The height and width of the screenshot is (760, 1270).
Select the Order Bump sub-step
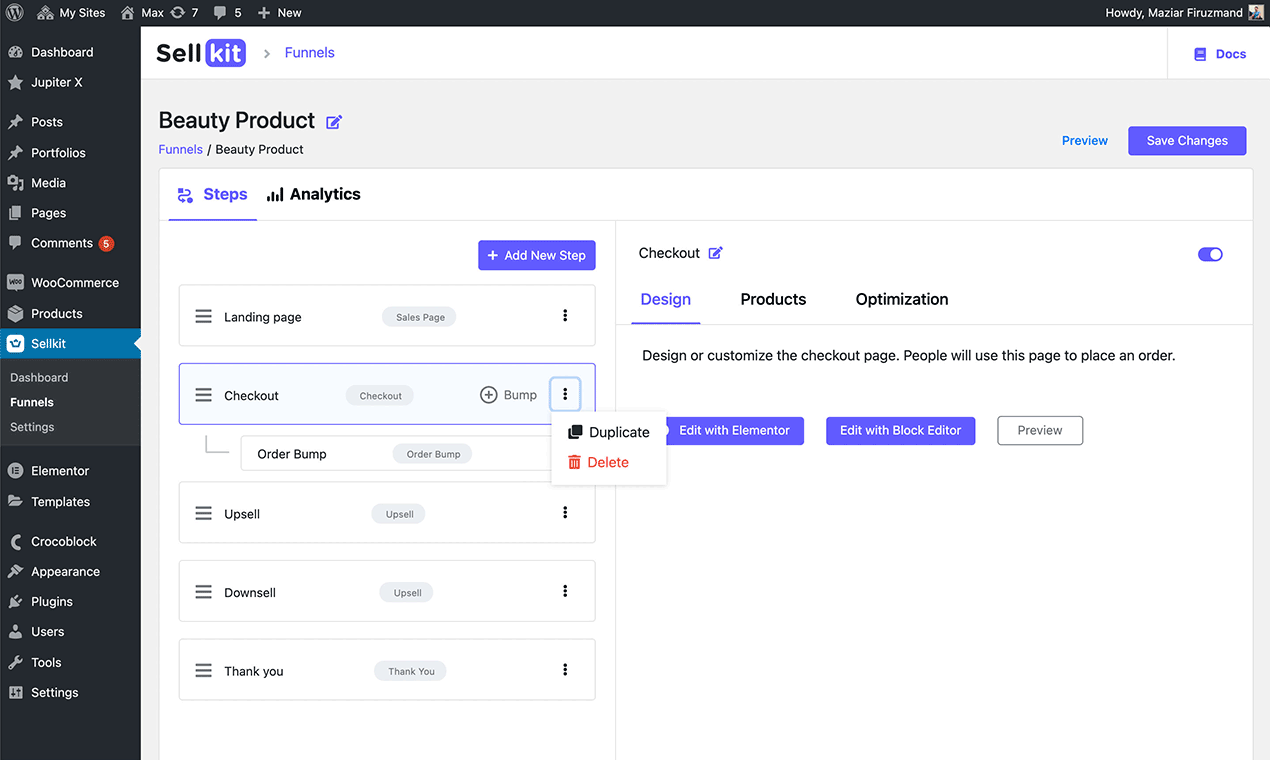pos(397,454)
